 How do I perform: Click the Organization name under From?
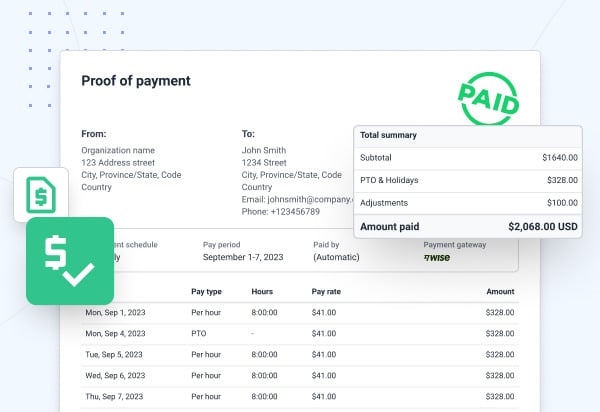pos(119,150)
